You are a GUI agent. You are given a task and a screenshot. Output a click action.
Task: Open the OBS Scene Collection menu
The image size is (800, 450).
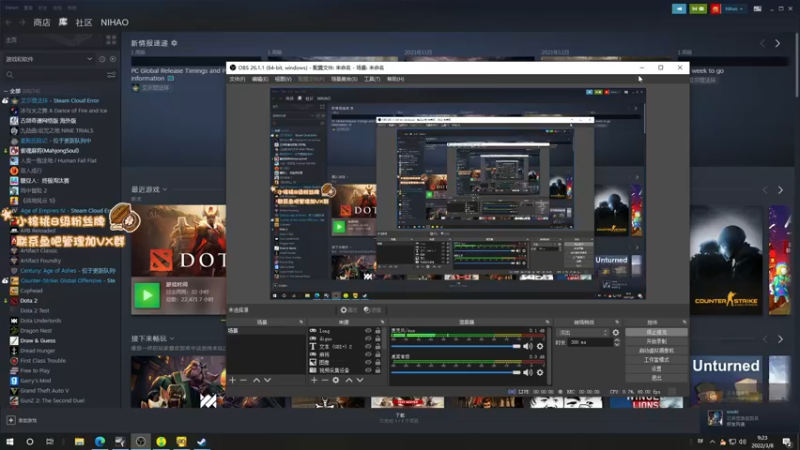[344, 79]
